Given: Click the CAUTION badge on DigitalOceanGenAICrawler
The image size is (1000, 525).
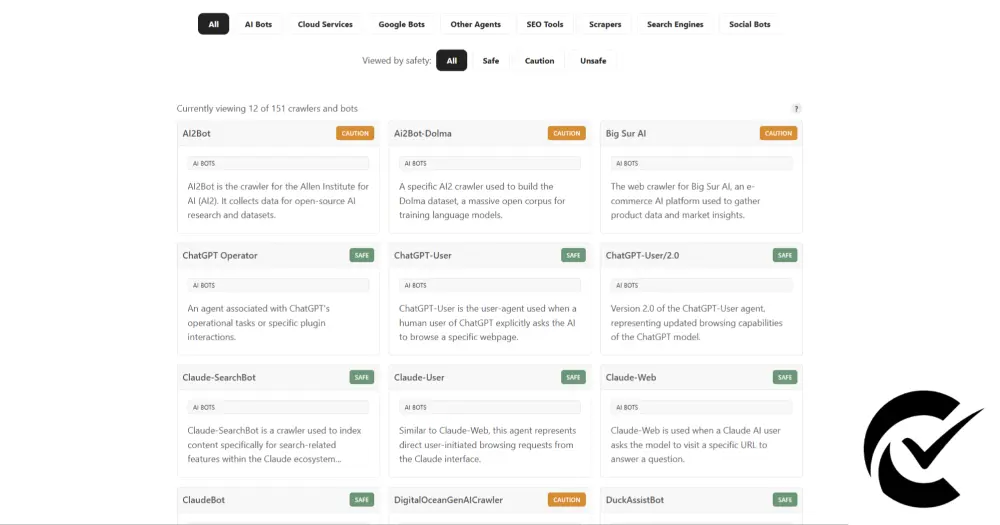Looking at the screenshot, I should click(x=567, y=499).
